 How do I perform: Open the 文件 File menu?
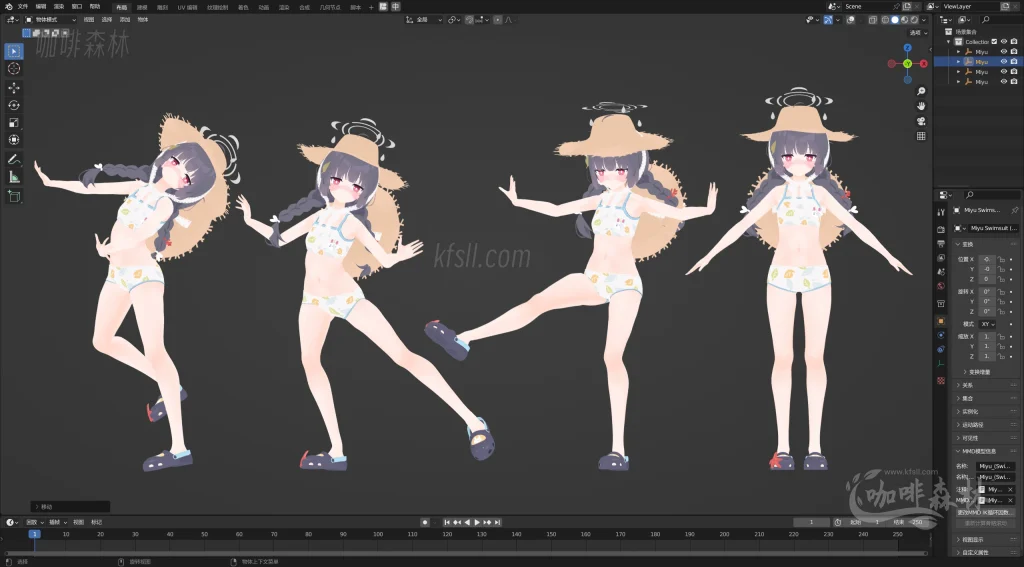[23, 7]
